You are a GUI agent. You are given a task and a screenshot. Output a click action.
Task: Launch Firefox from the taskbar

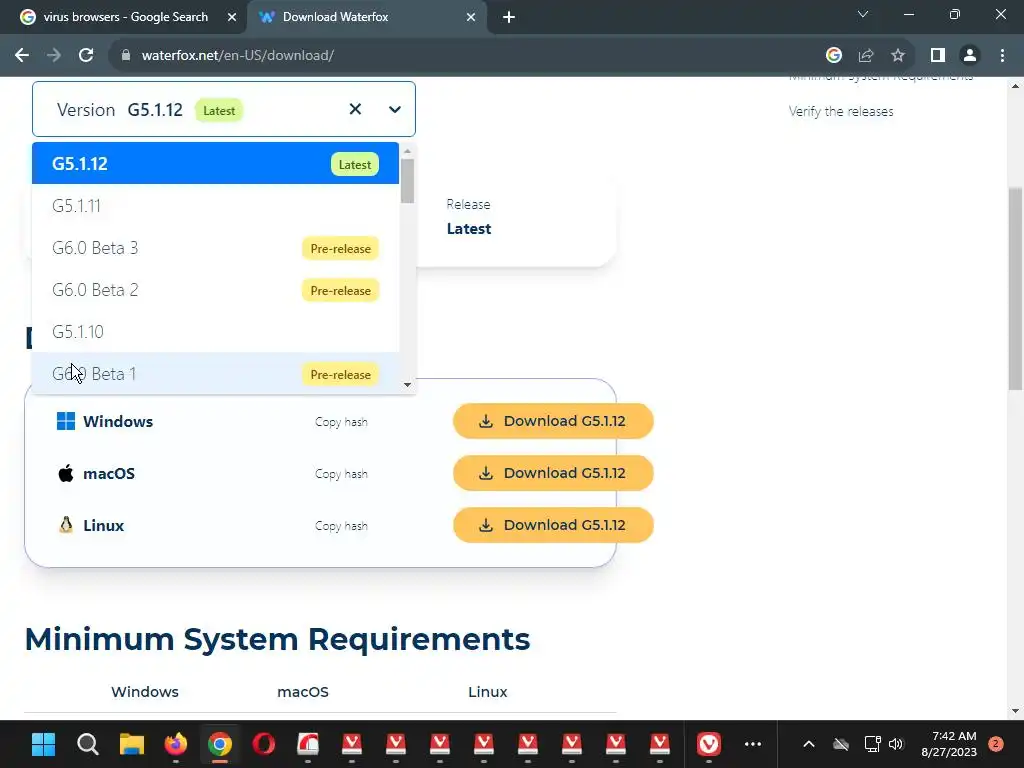point(176,744)
